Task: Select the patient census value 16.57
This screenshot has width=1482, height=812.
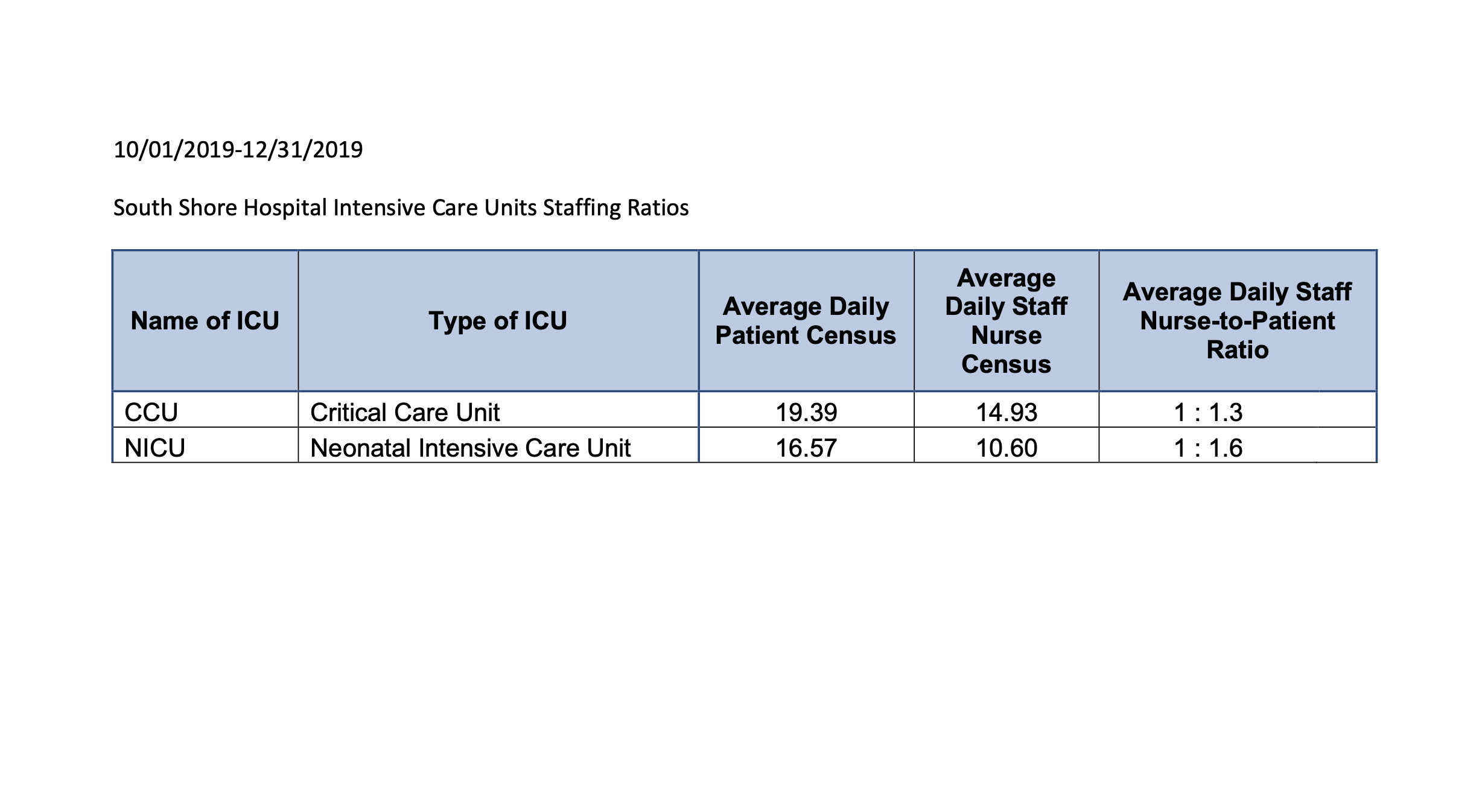Action: pos(806,448)
